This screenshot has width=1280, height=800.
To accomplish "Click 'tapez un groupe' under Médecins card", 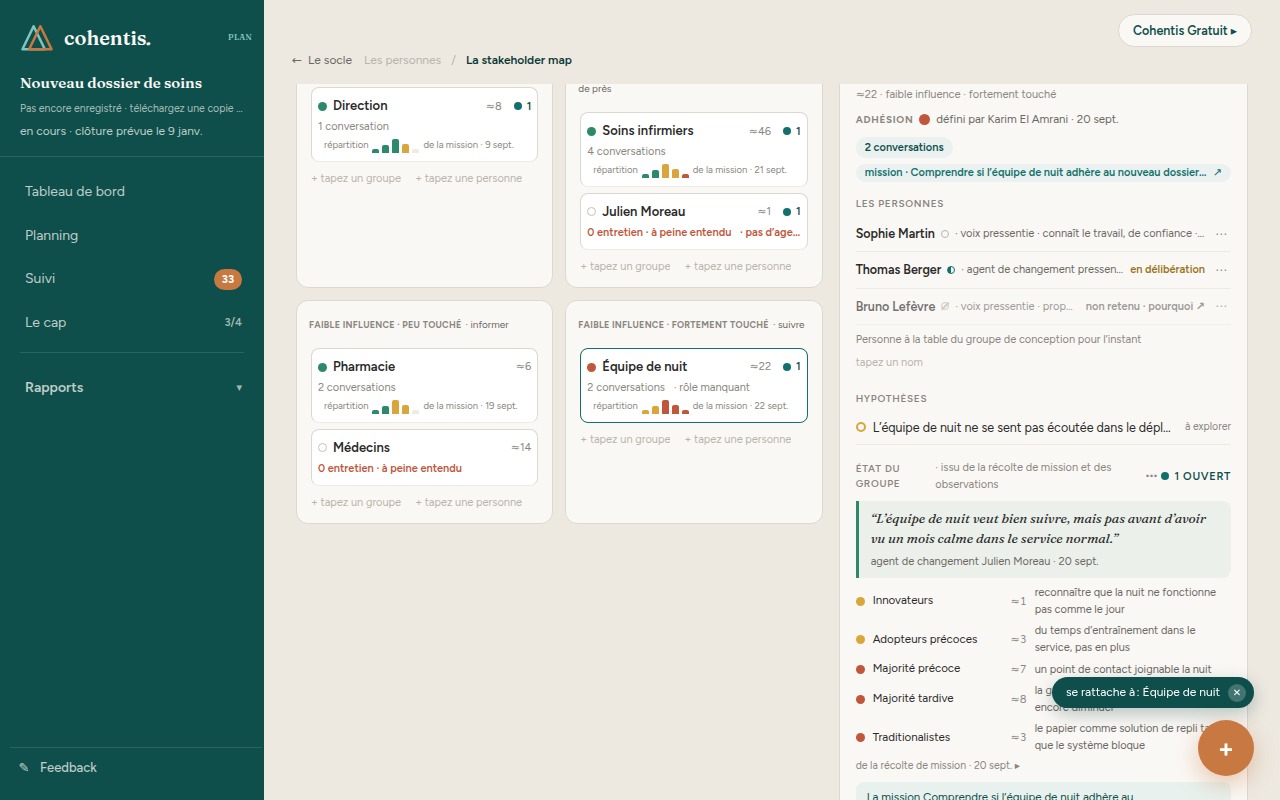I will click(356, 503).
